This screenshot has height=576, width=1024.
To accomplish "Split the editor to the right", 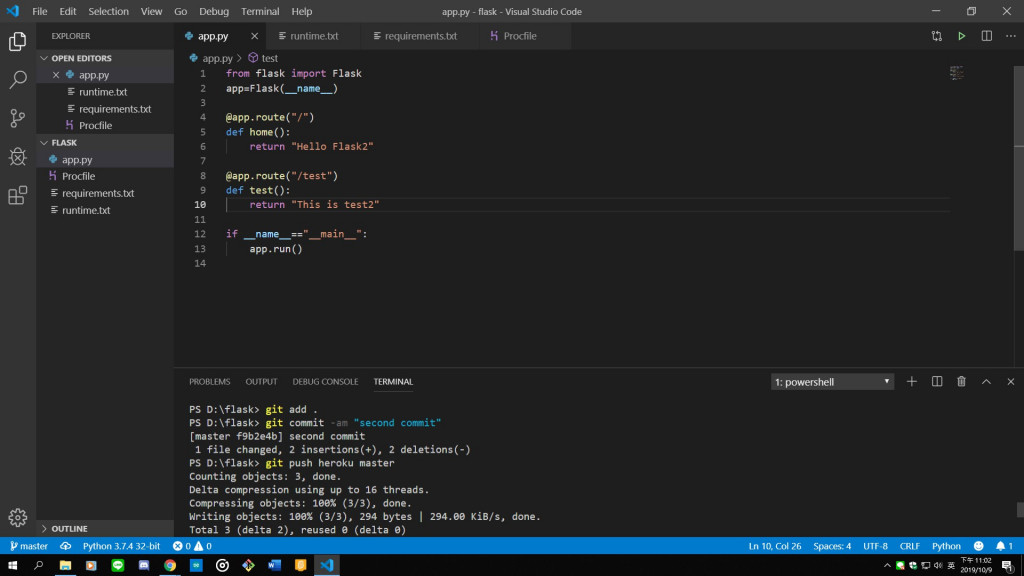I will click(986, 36).
